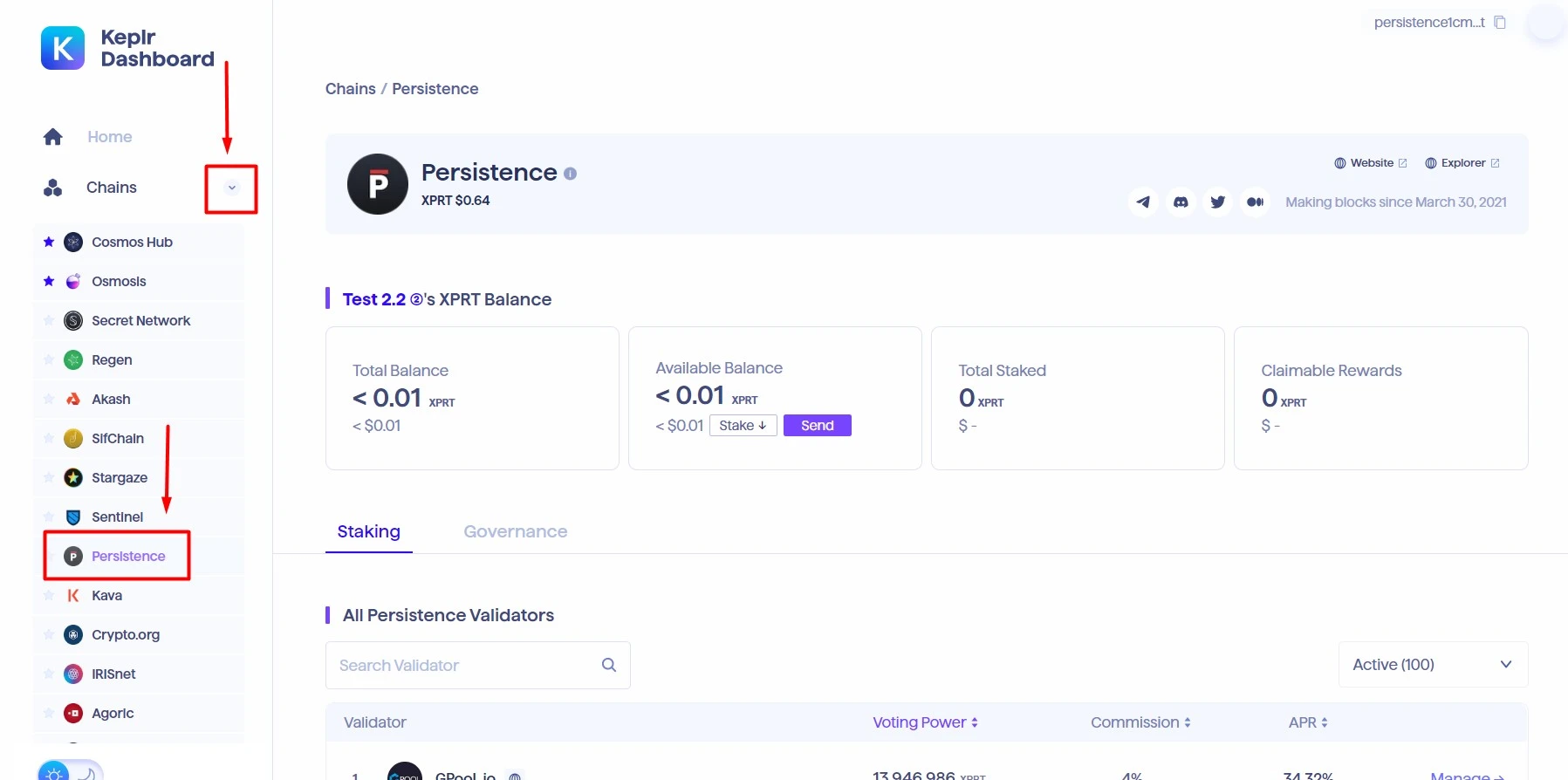Switch to the Governance tab

coord(516,531)
